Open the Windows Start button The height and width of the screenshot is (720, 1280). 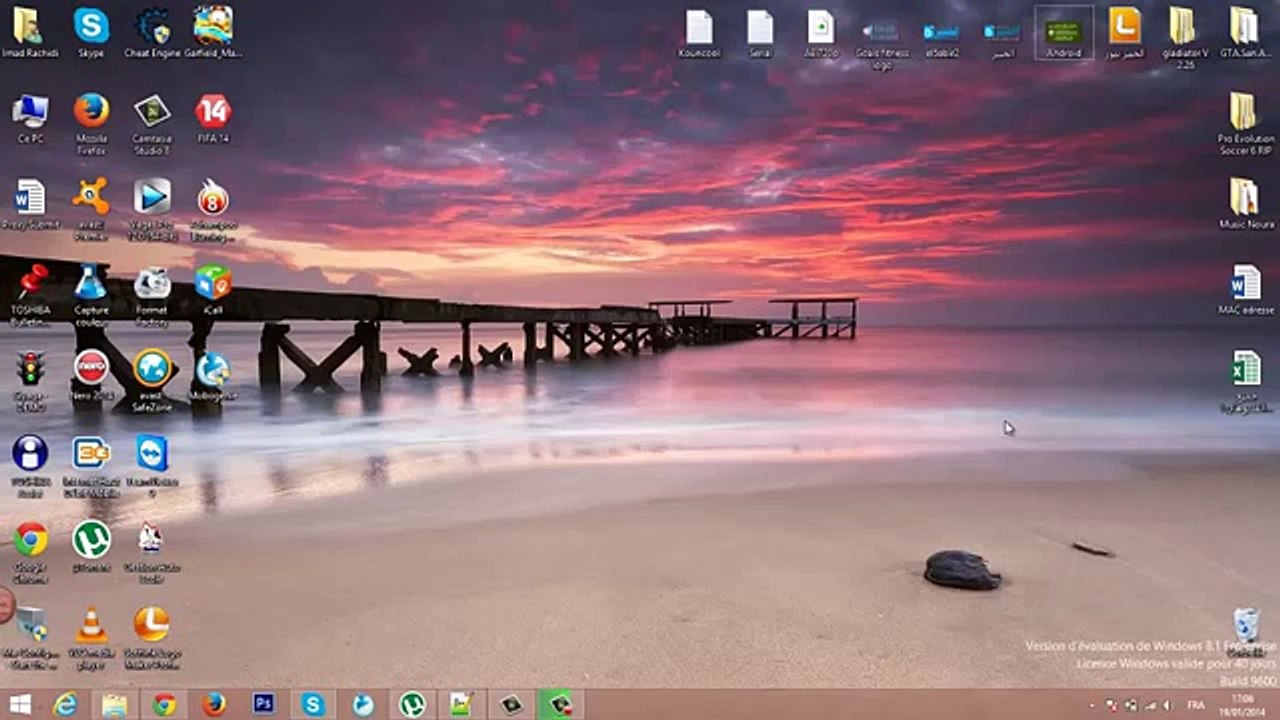coord(19,705)
